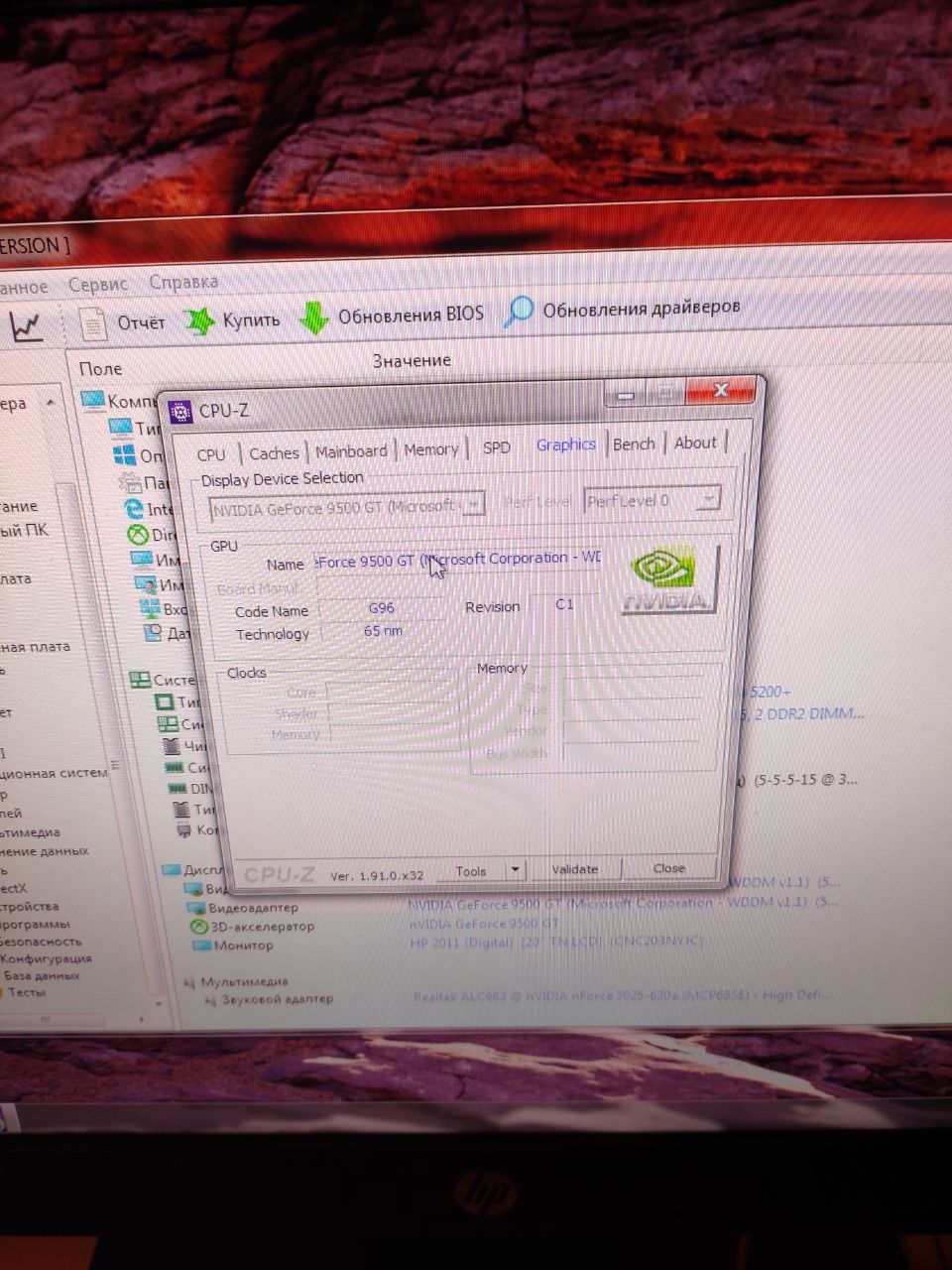Select the chip icon beside Чи
952x1270 pixels.
[x=172, y=745]
